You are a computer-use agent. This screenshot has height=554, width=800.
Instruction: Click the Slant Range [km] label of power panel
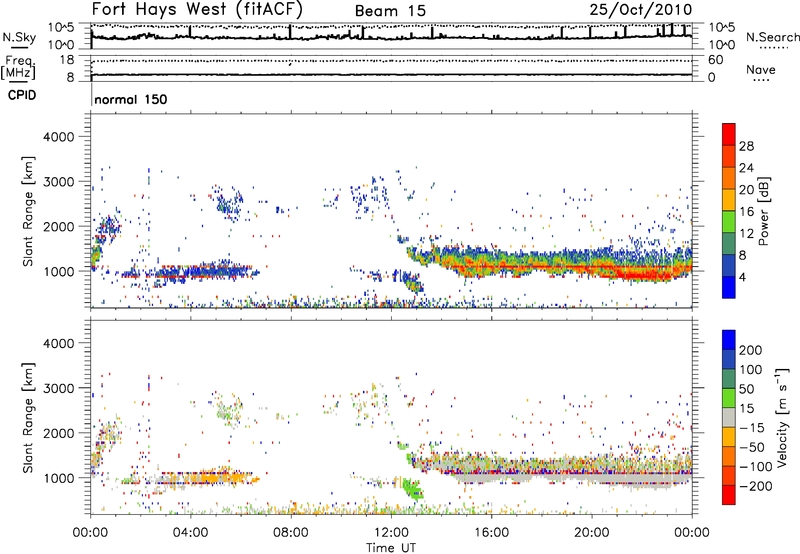click(x=28, y=211)
